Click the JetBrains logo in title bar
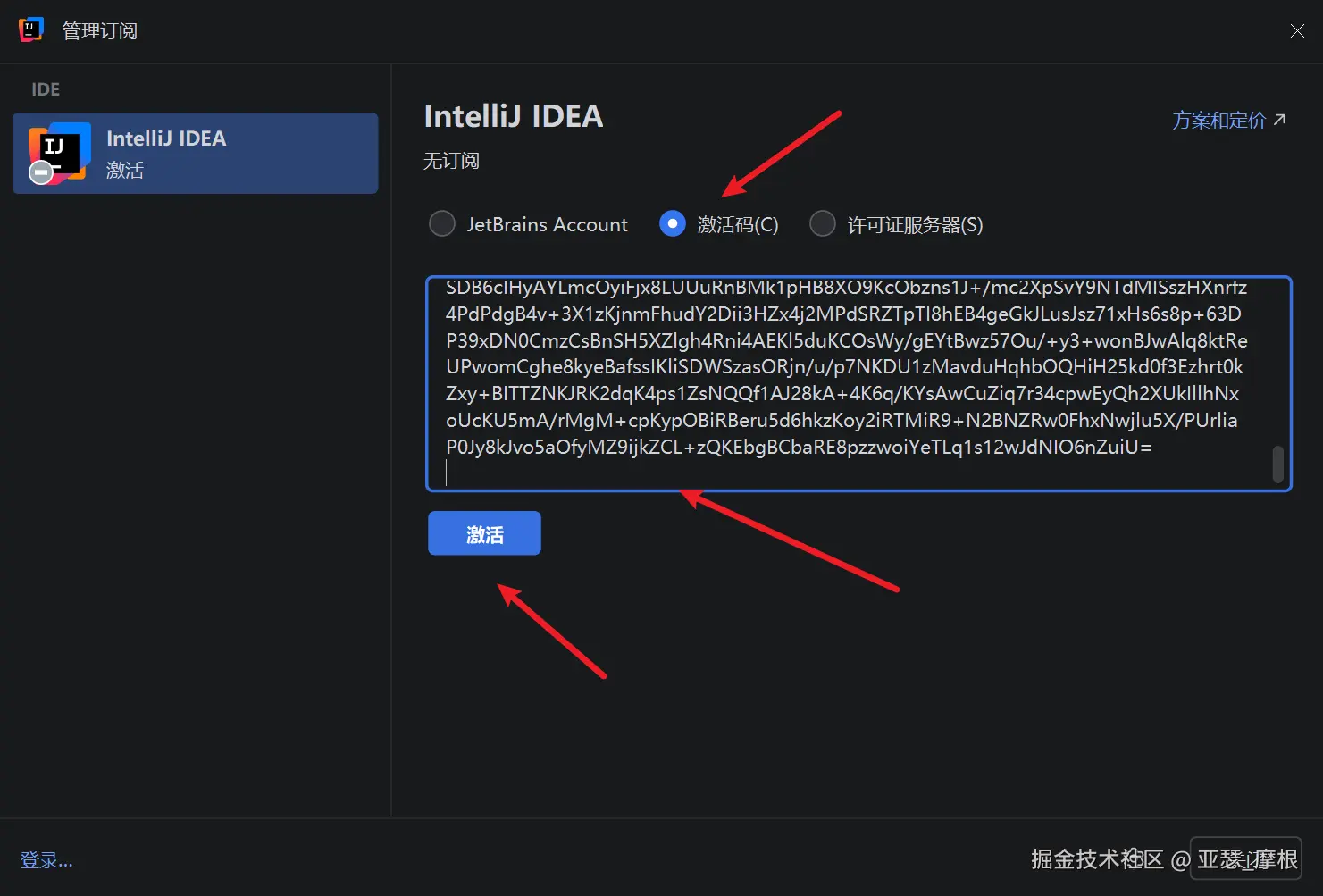 pos(31,29)
